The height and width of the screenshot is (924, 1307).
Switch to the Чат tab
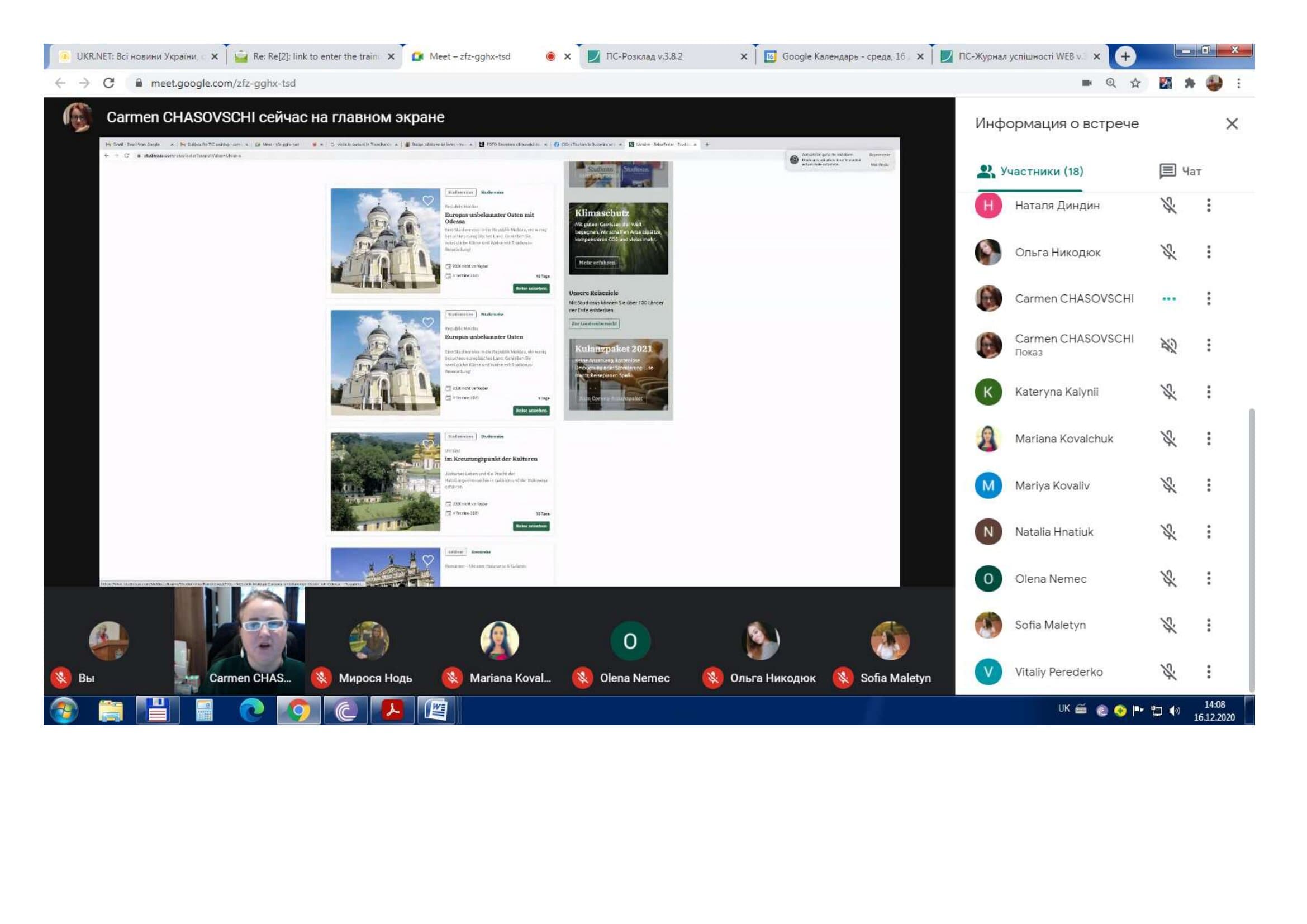tap(1181, 172)
